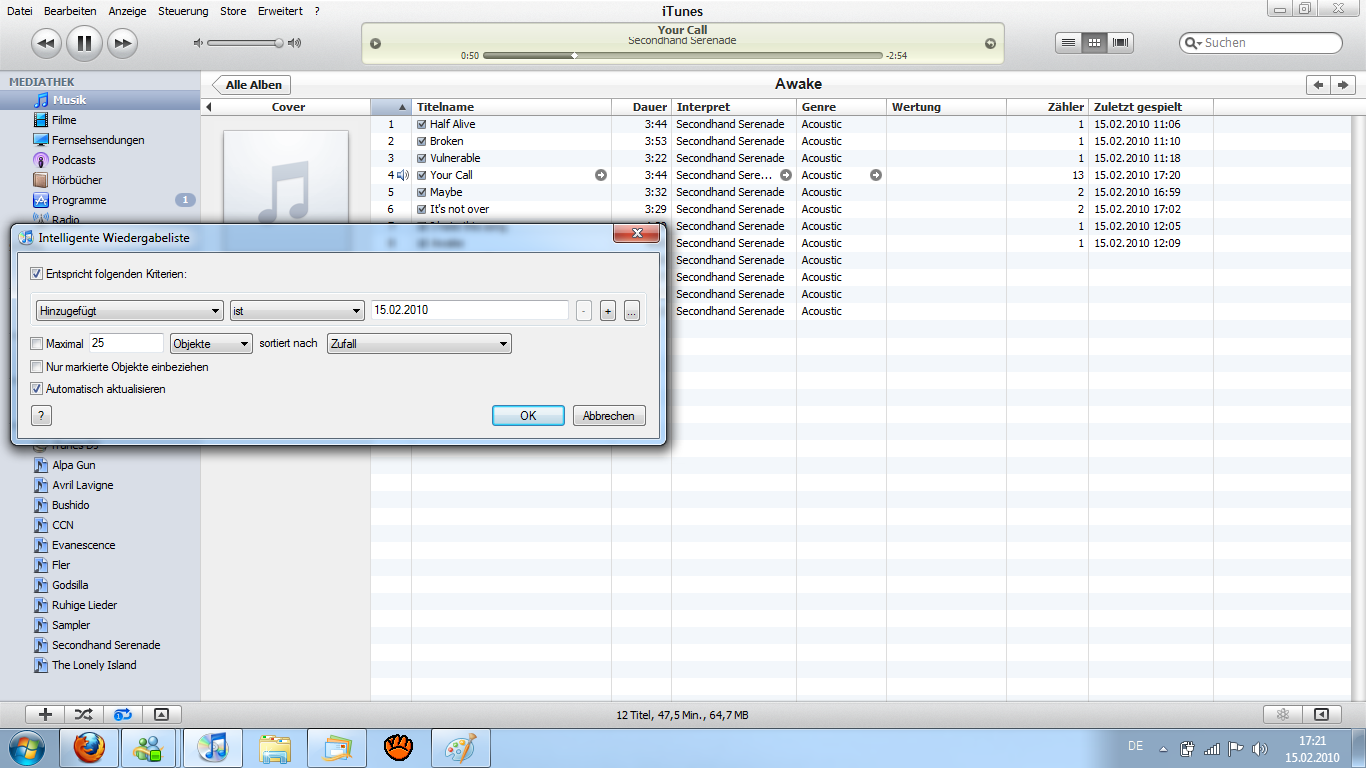
Task: Adjust the volume slider knob
Action: 279,43
